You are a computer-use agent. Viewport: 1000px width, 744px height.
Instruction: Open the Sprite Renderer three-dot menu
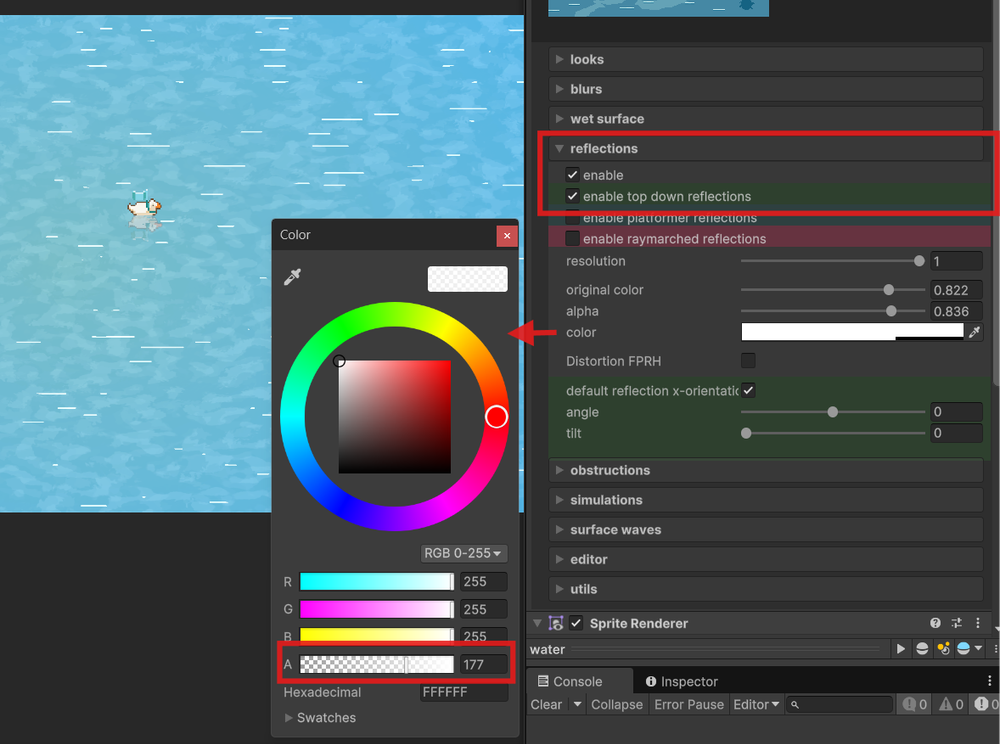click(x=977, y=623)
